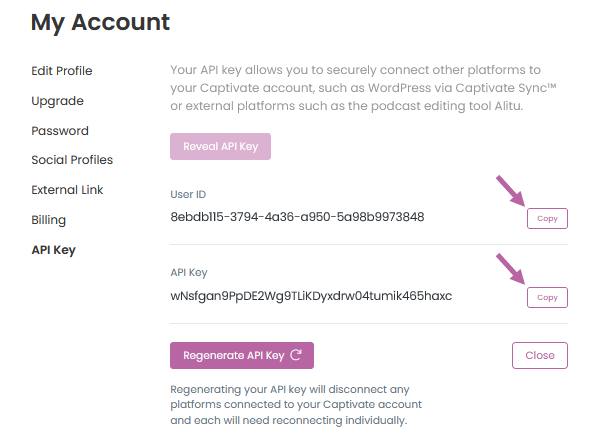Click the circular refresh arrow icon
Screen dimensions: 600x435
click(x=296, y=355)
